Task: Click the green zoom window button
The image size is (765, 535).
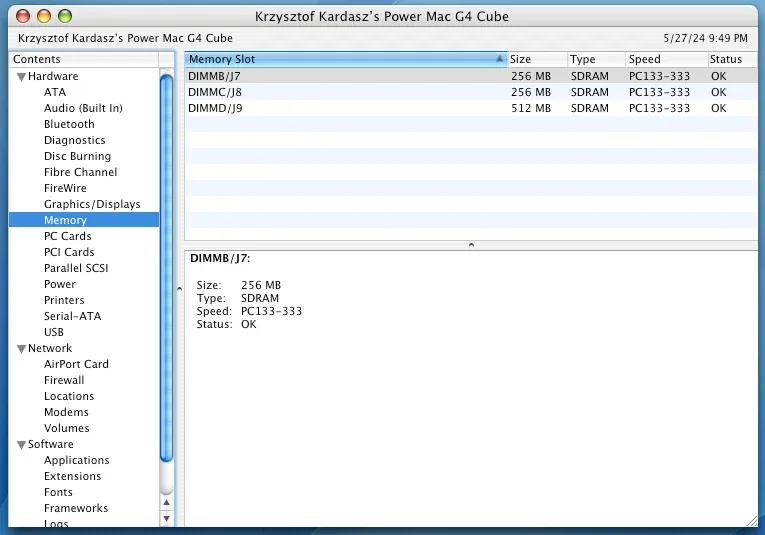Action: 65,16
